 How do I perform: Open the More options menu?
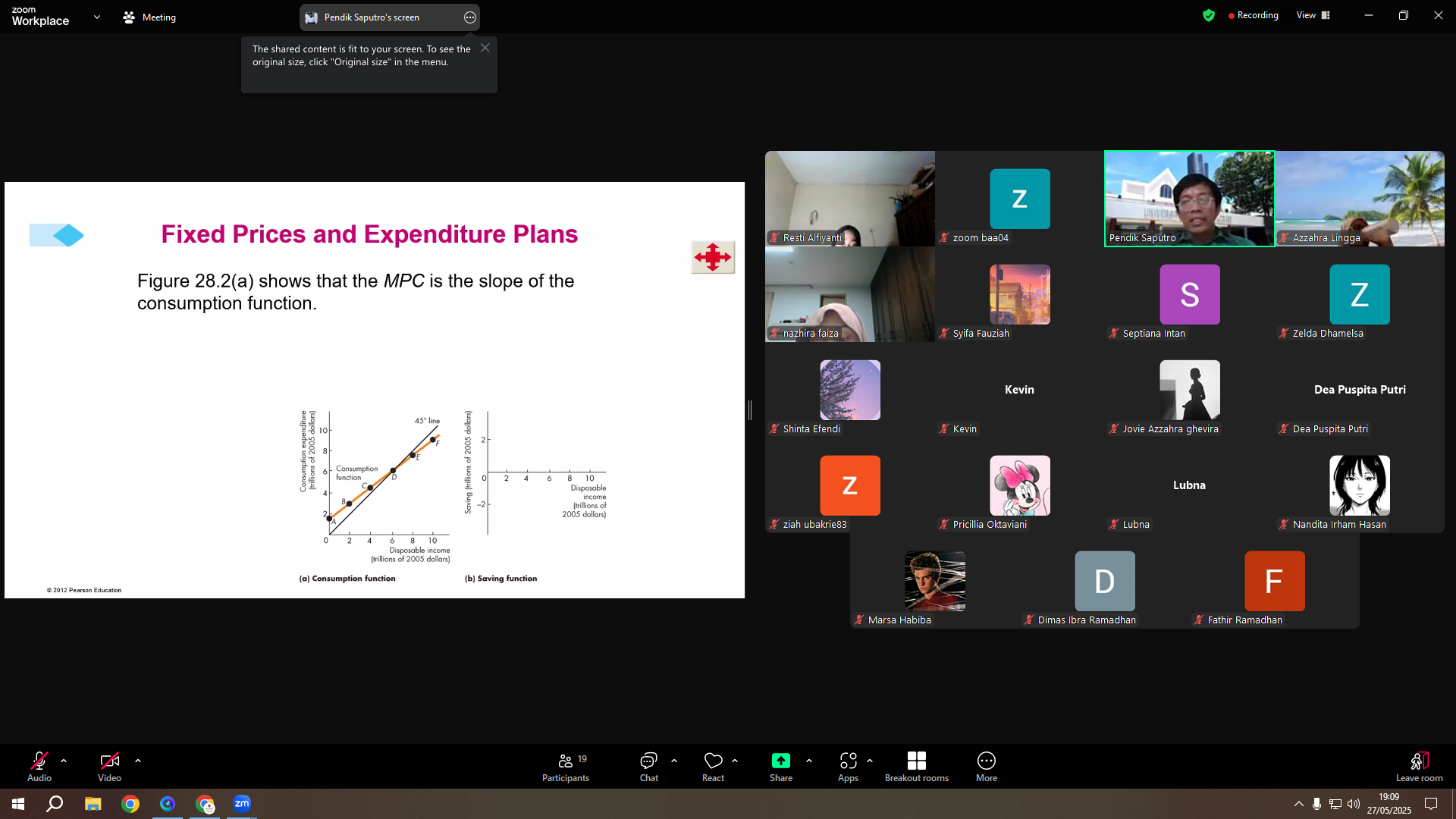(987, 766)
